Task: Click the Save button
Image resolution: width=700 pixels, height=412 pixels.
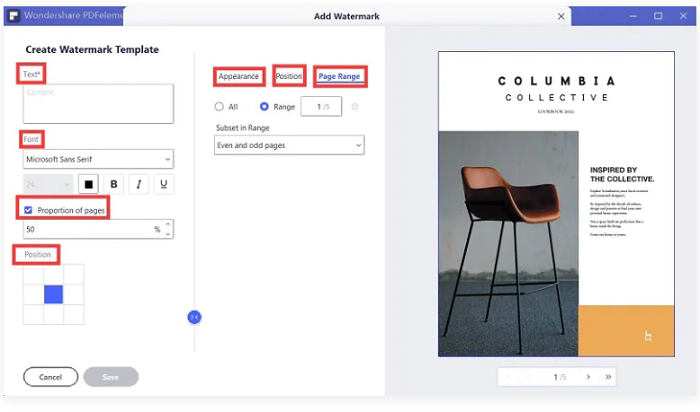Action: [111, 377]
